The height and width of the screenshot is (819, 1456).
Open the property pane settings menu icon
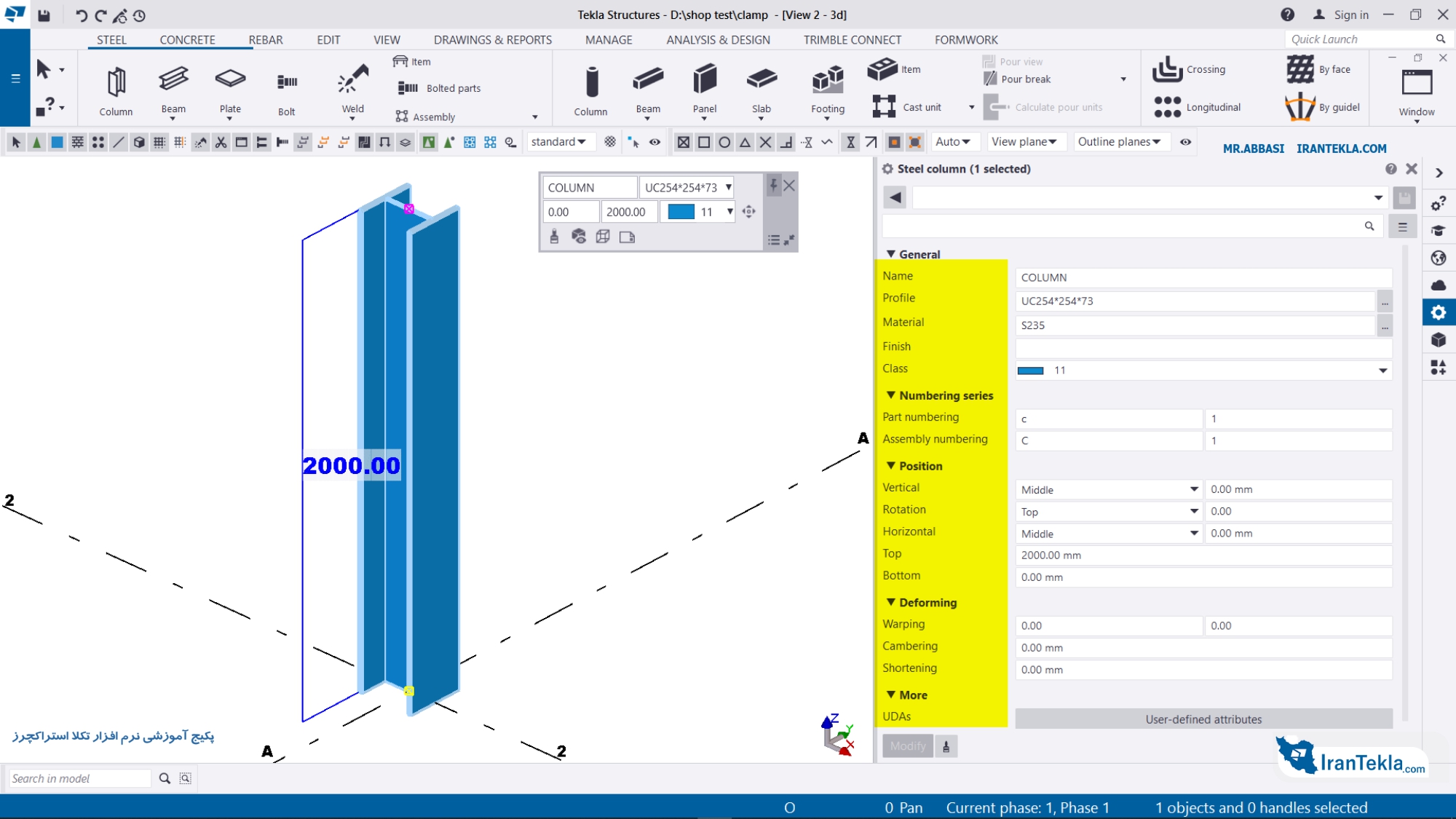coord(1402,227)
